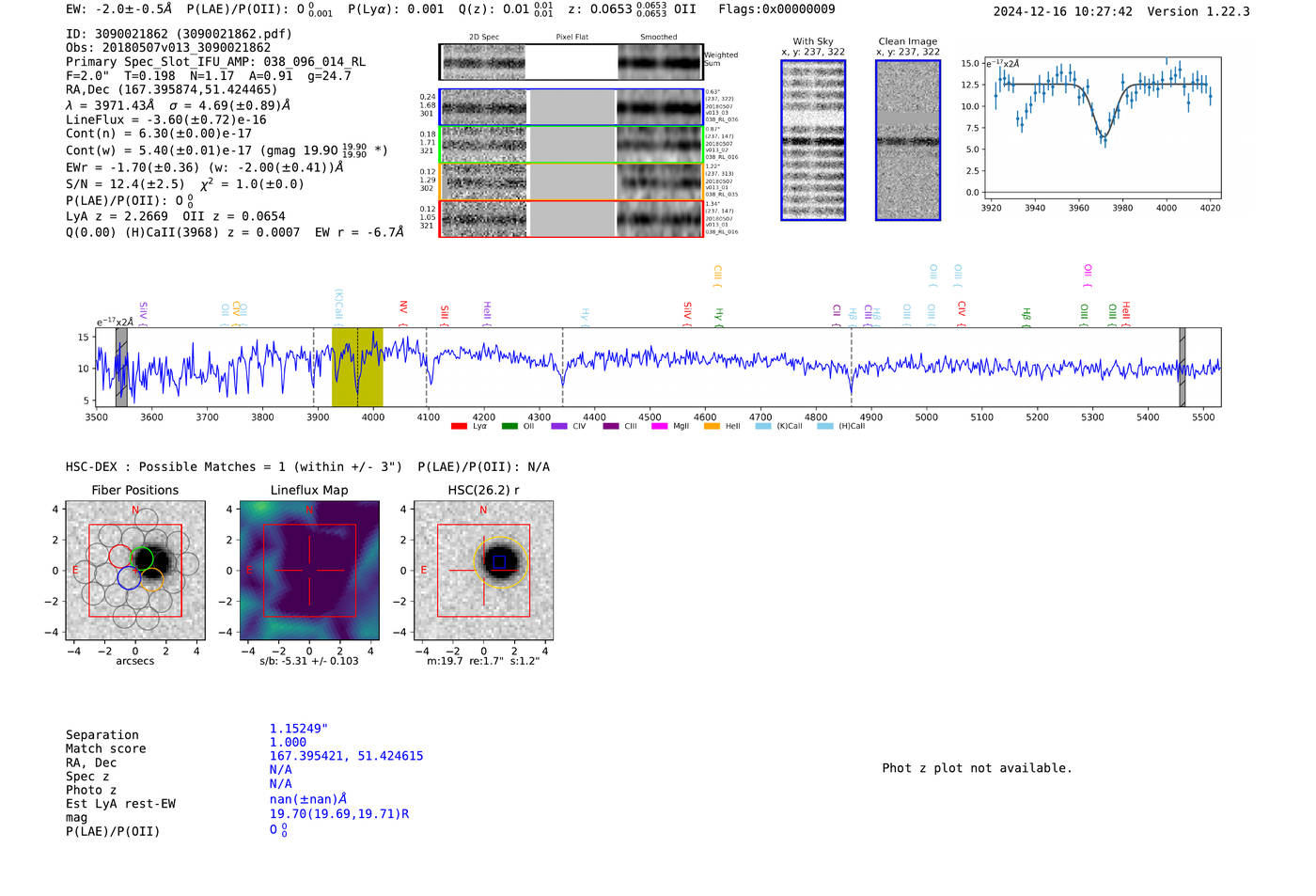Click the green OII legend swatch
Screen dimensions: 1316x896
click(x=509, y=427)
